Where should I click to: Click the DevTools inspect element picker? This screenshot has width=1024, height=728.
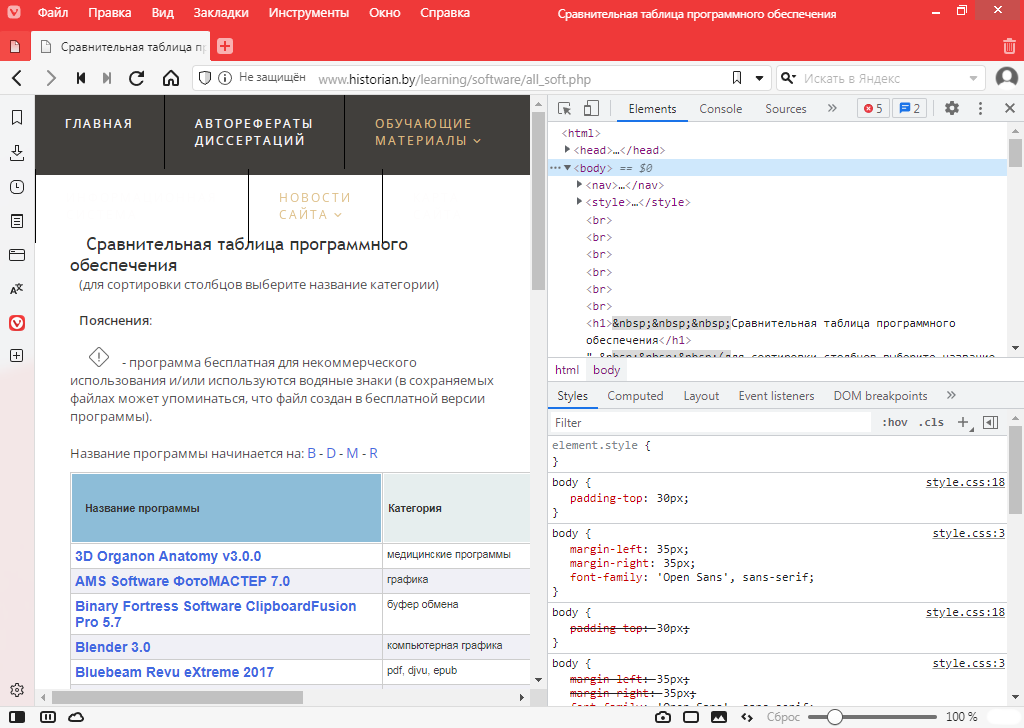(x=565, y=109)
